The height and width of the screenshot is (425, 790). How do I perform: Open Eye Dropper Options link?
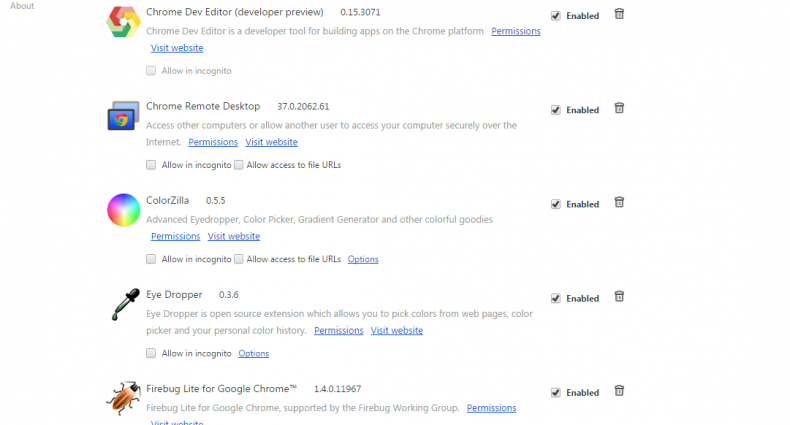click(253, 353)
